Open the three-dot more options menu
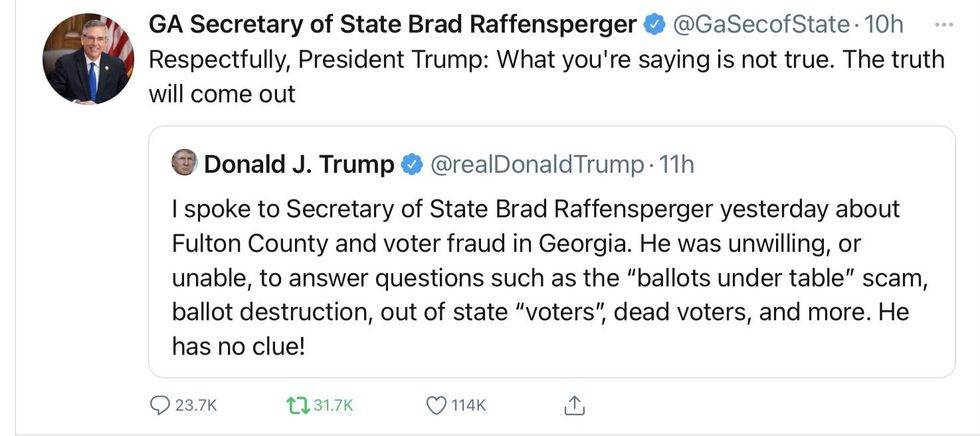Viewport: 980px width, 436px height. click(942, 24)
